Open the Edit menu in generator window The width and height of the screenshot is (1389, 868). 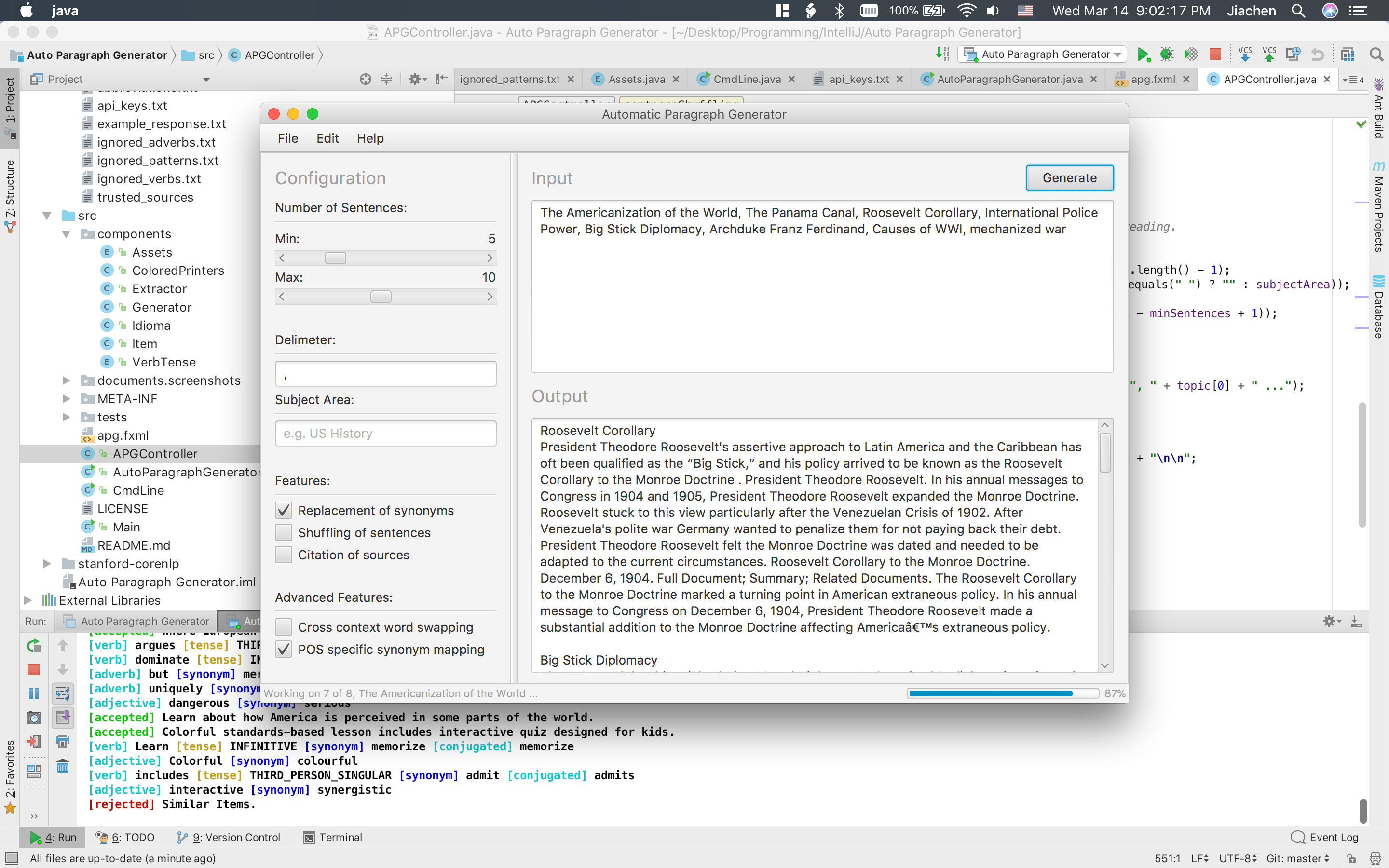[327, 138]
